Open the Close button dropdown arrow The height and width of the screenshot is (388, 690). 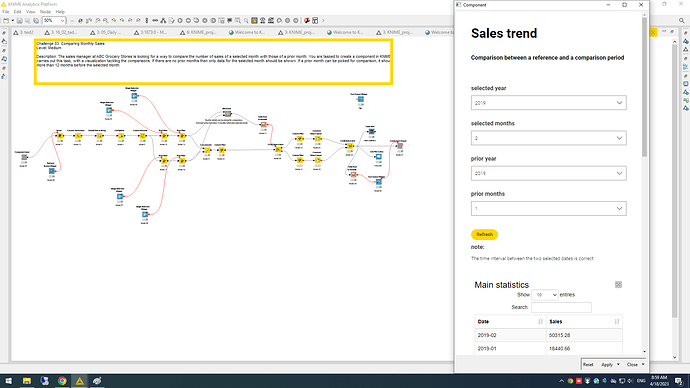coord(643,365)
